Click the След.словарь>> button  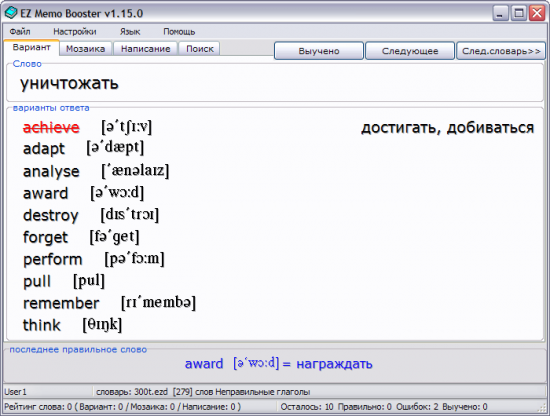501,51
